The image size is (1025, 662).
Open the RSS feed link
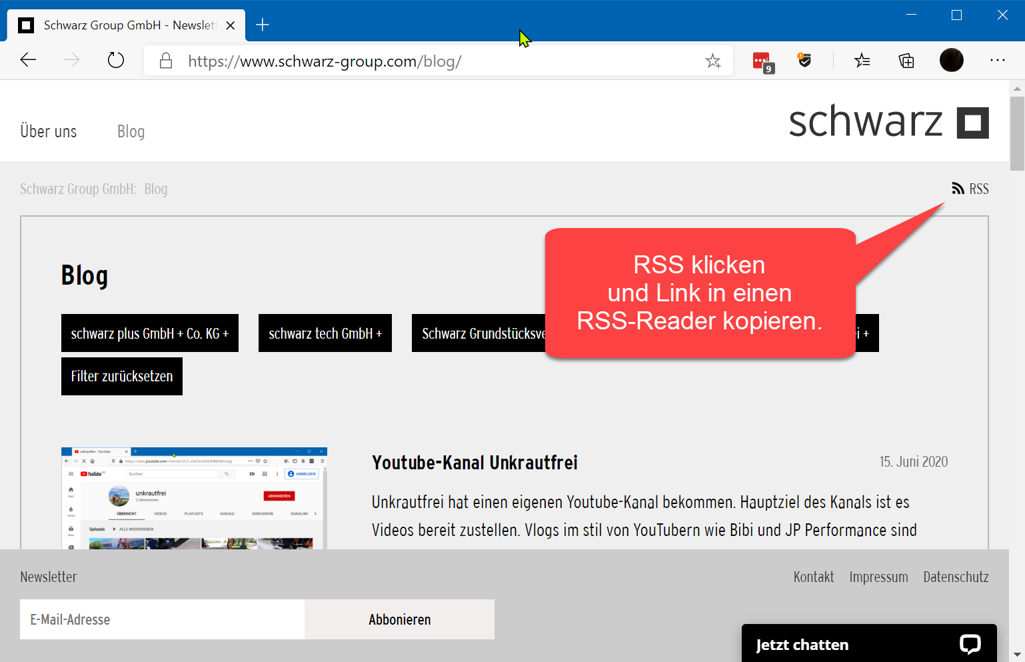tap(970, 189)
